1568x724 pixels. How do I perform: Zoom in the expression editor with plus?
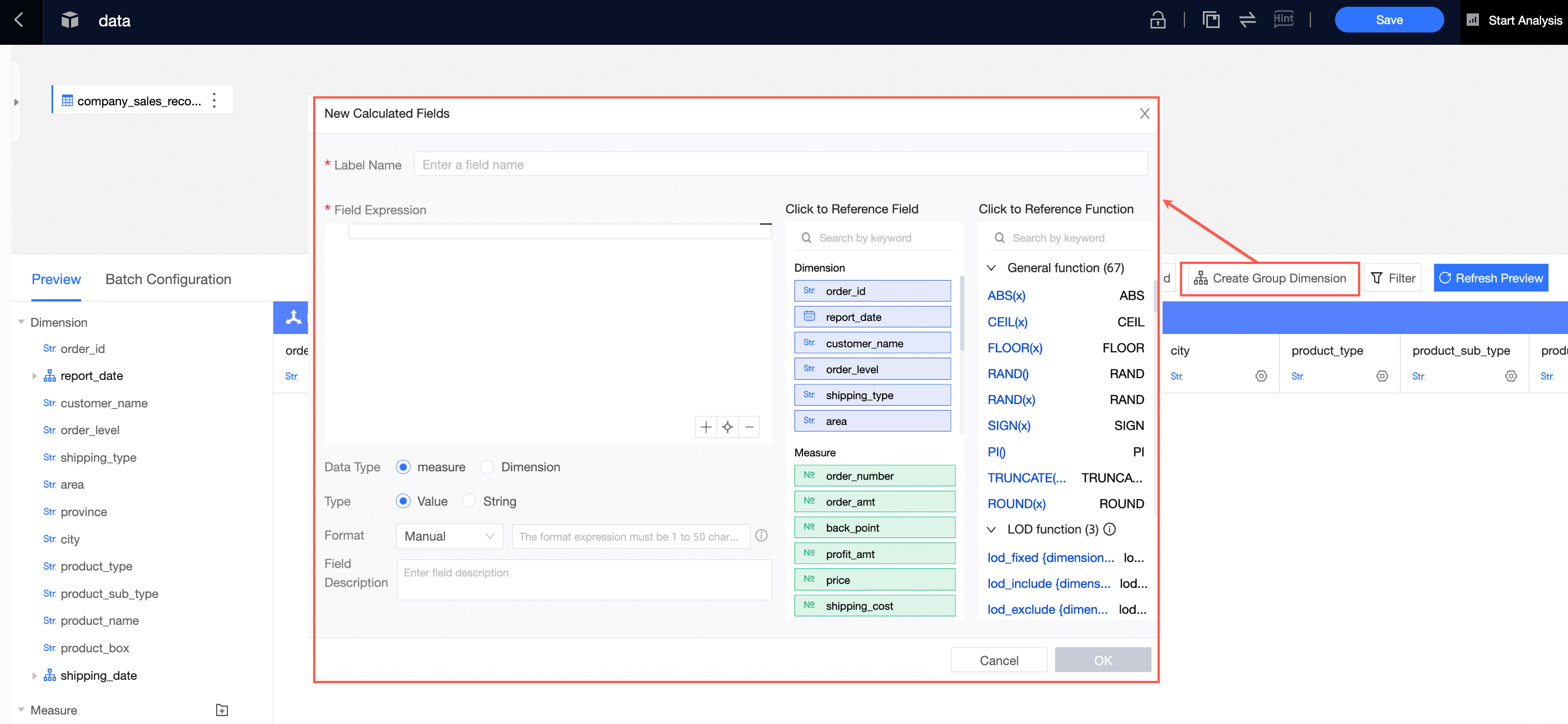pyautogui.click(x=706, y=427)
